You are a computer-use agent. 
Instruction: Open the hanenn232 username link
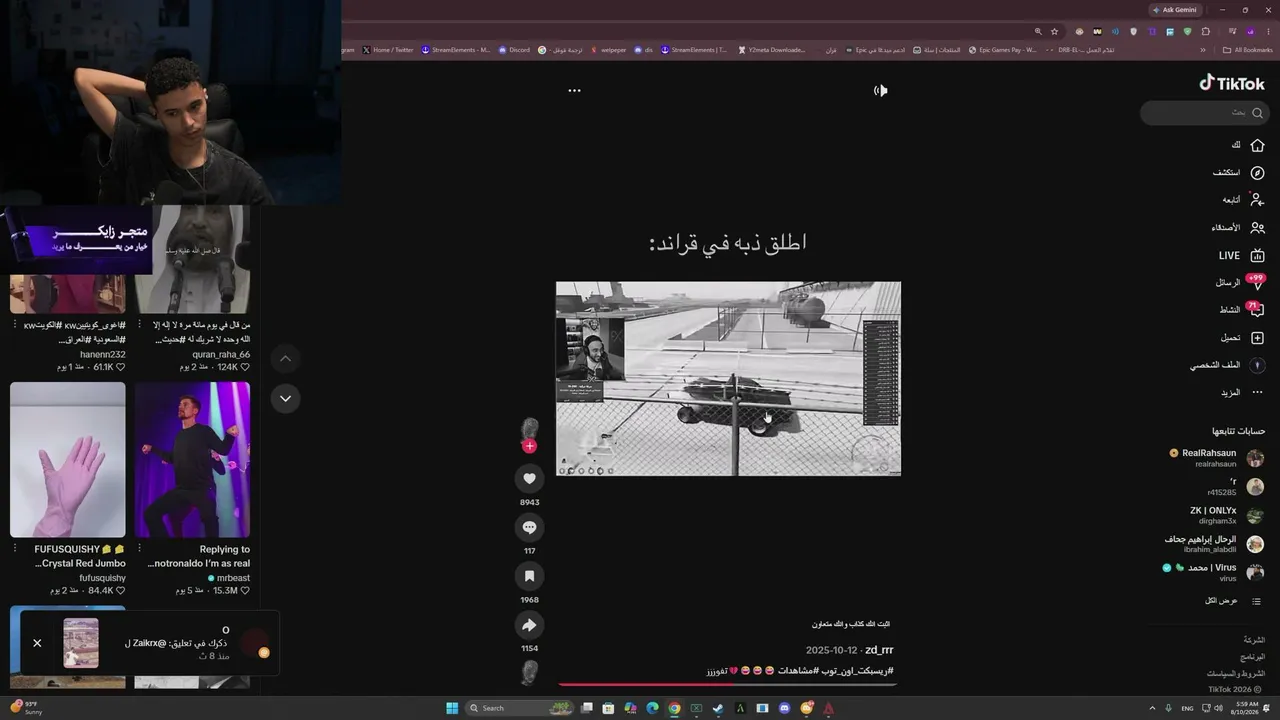[103, 354]
